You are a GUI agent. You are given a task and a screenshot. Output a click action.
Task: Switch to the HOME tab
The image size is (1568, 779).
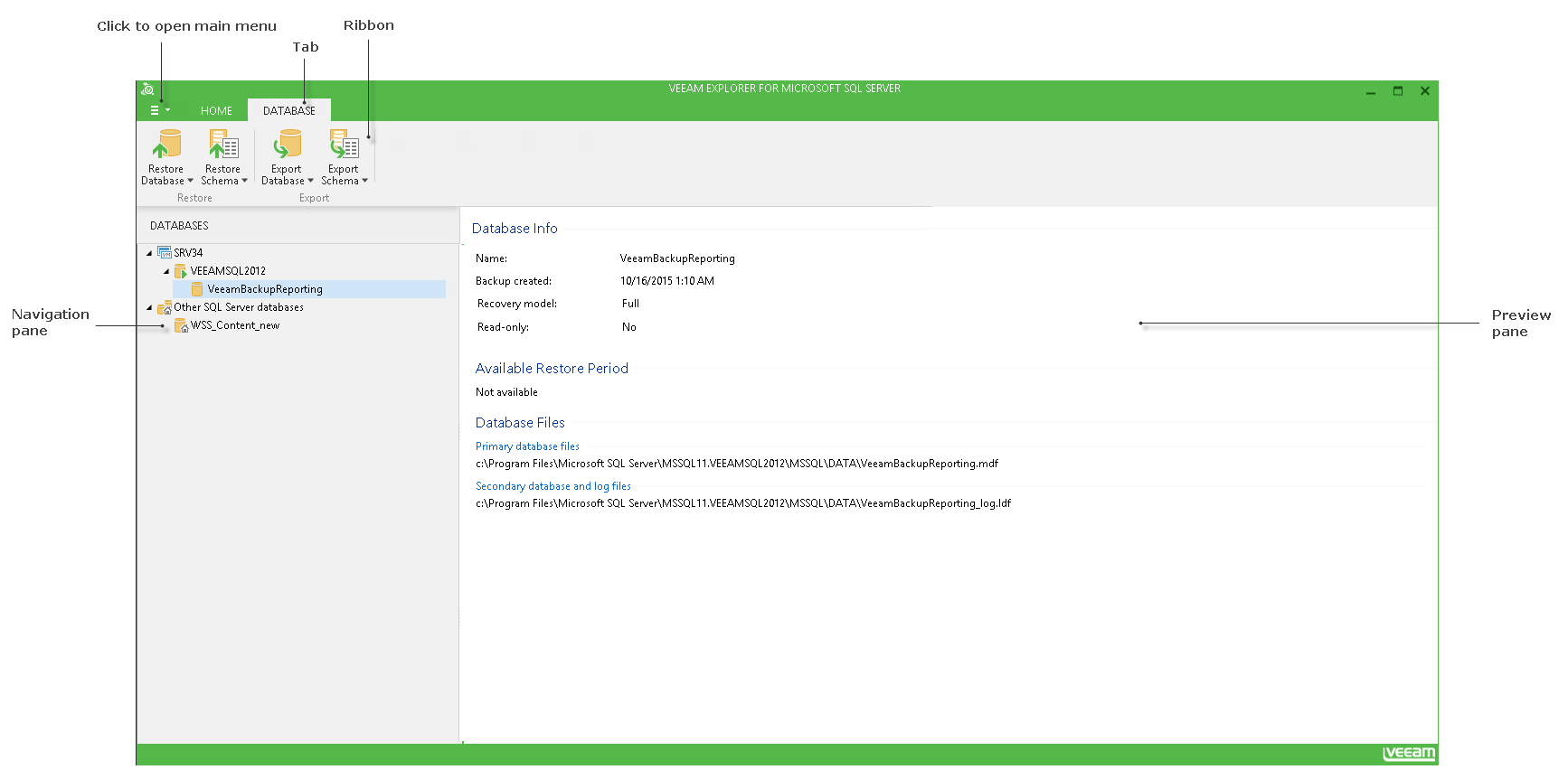point(216,111)
